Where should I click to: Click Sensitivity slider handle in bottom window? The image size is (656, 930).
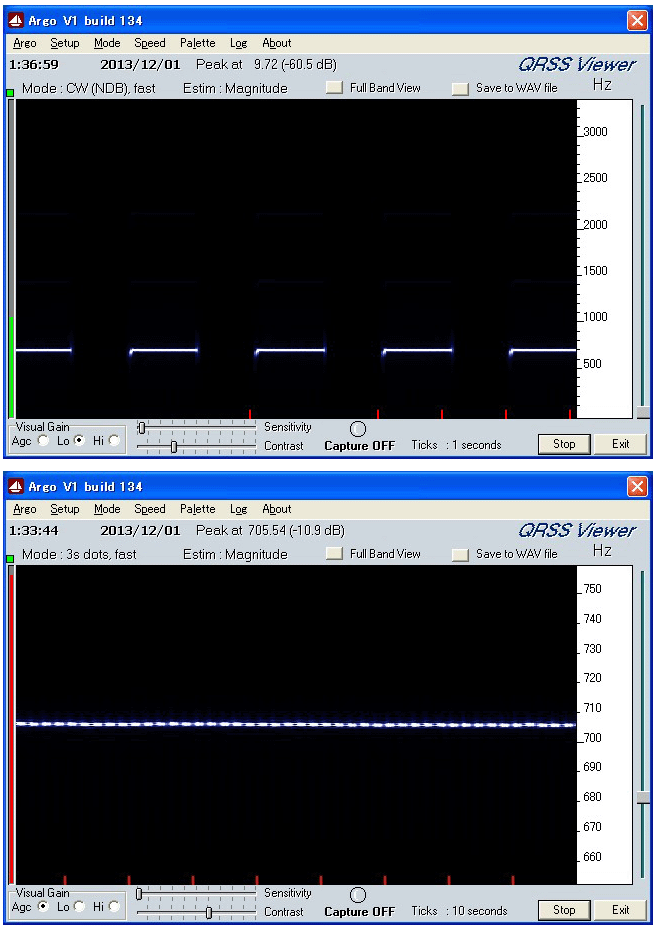[139, 894]
